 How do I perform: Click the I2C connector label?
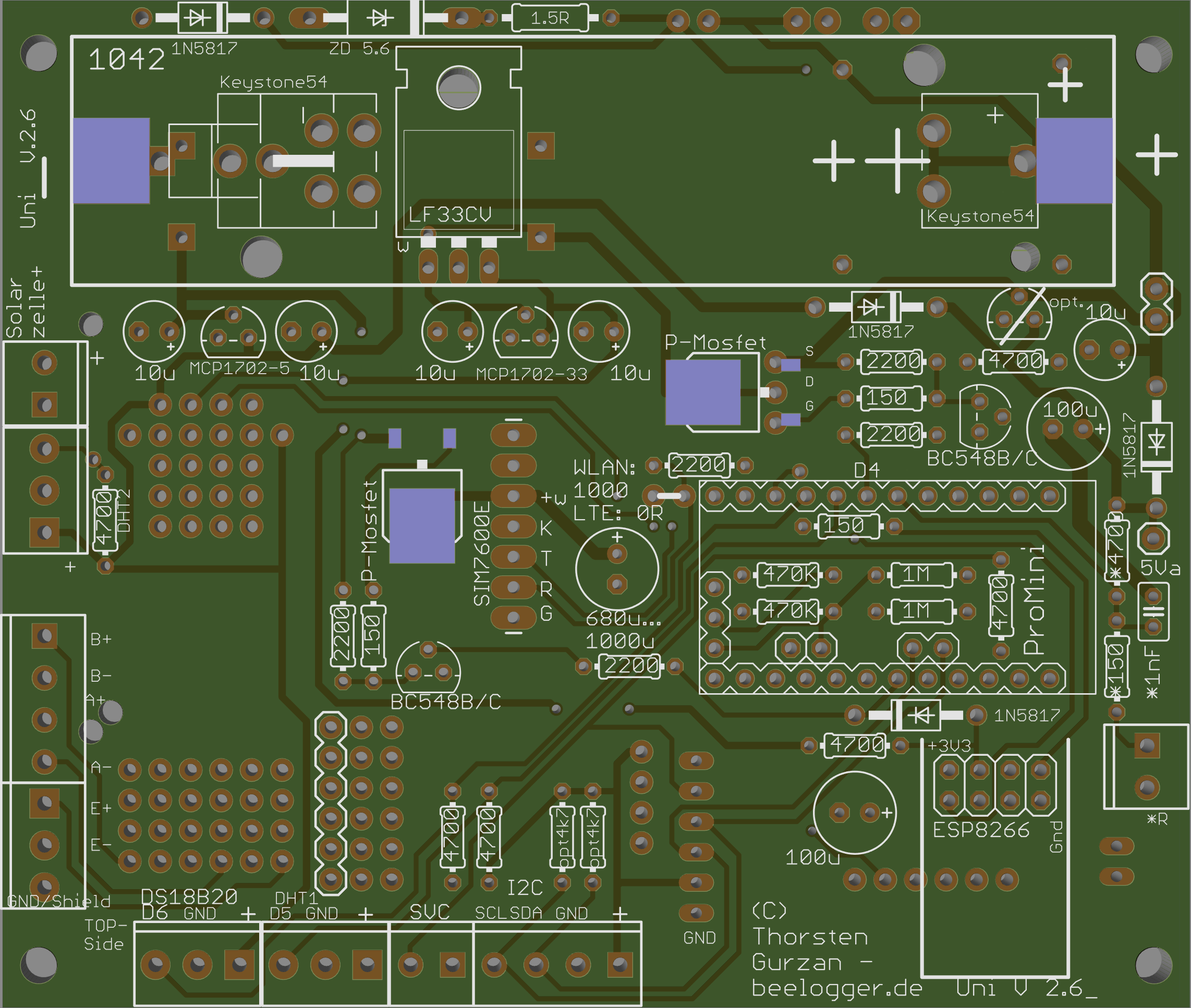pos(525,888)
